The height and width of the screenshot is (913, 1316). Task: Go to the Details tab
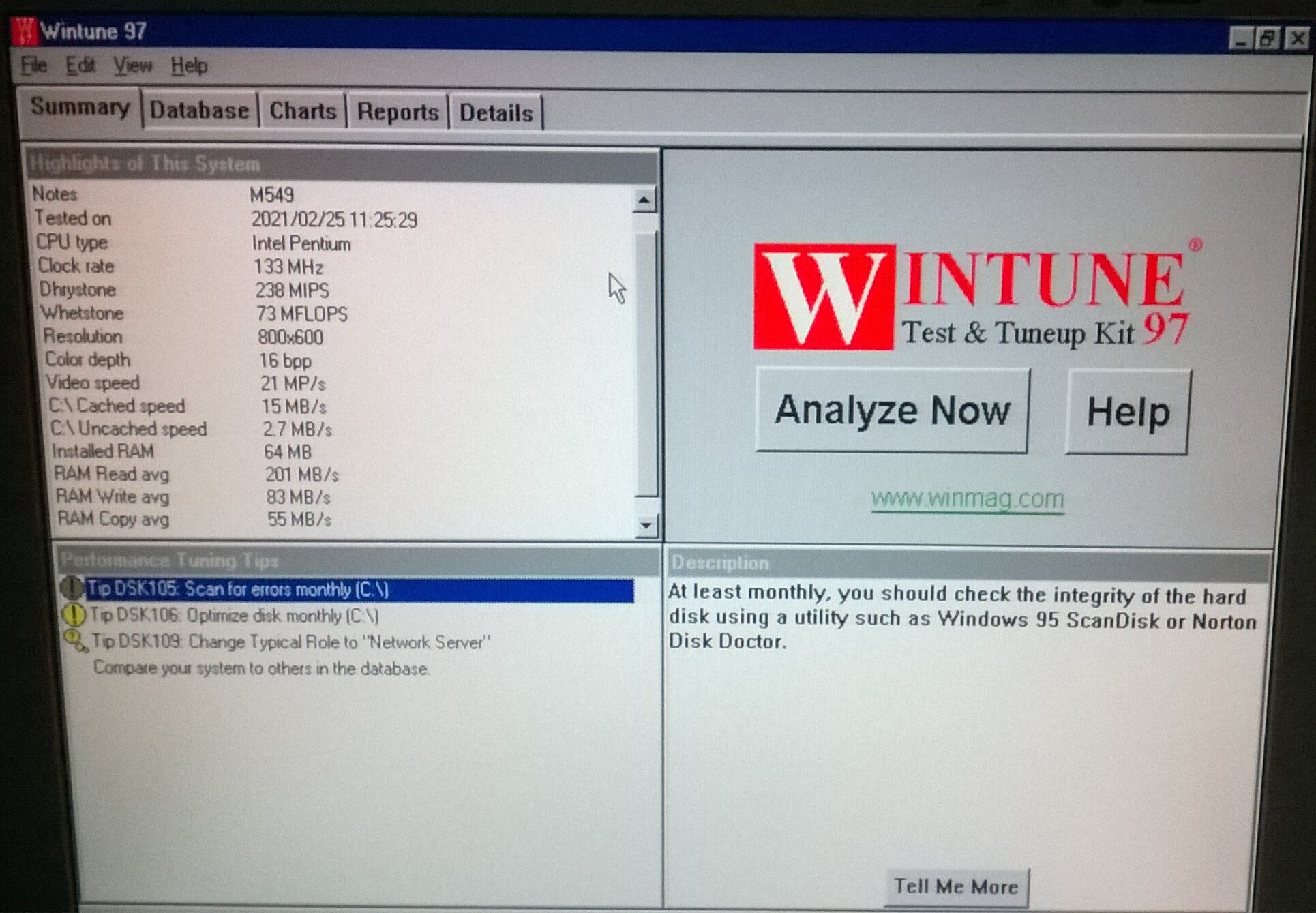[x=496, y=113]
